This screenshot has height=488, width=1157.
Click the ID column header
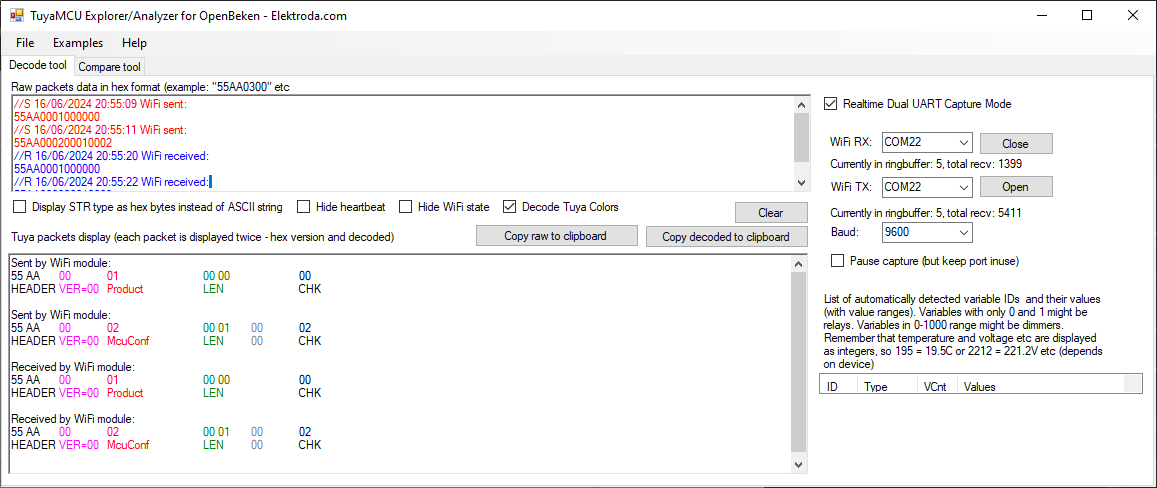(x=838, y=385)
